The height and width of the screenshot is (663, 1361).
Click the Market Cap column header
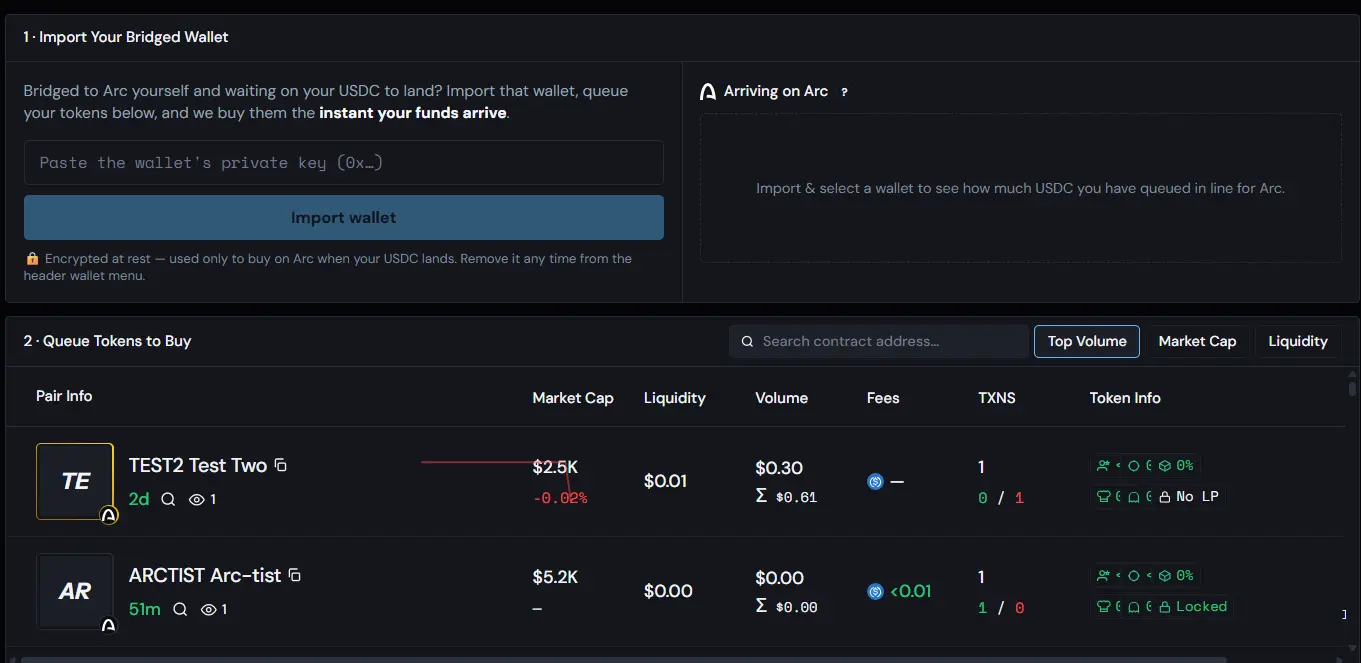click(573, 398)
